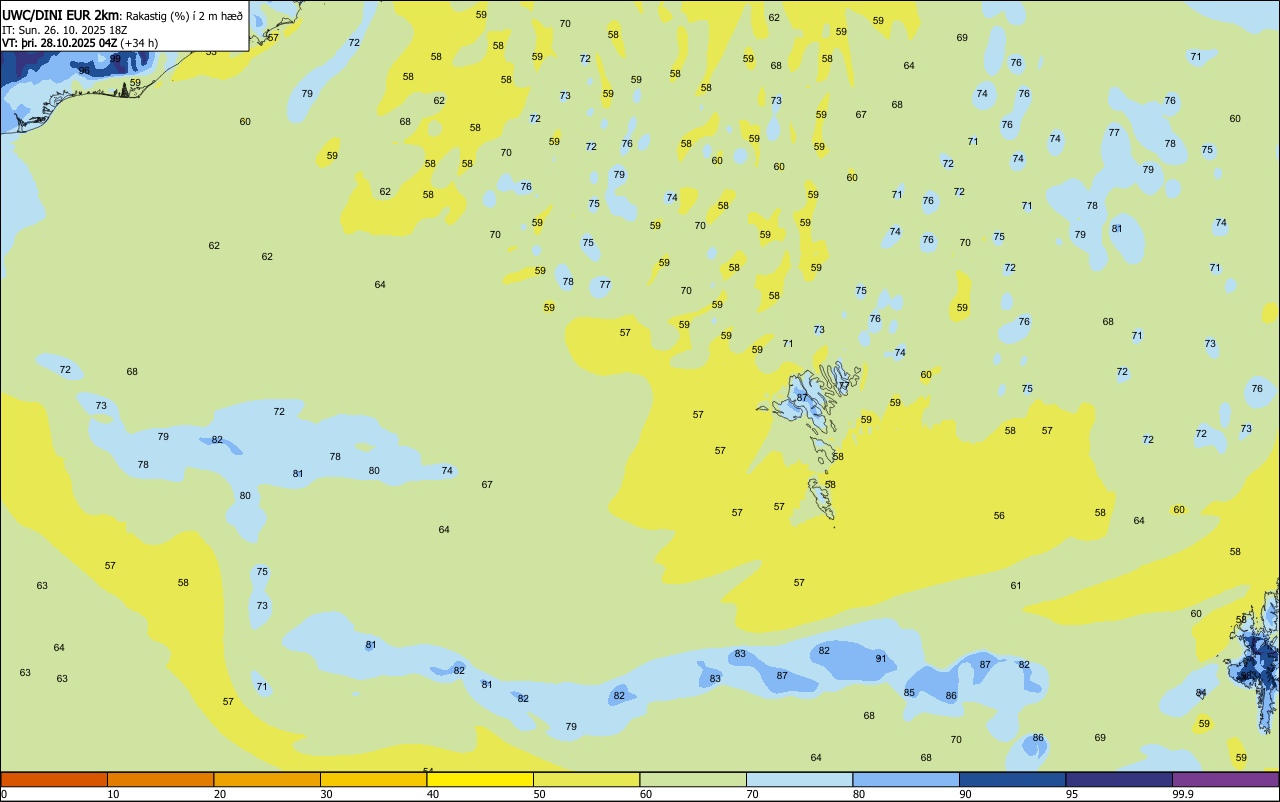
Task: Click the humidity value '99' near the title box
Action: tap(115, 59)
